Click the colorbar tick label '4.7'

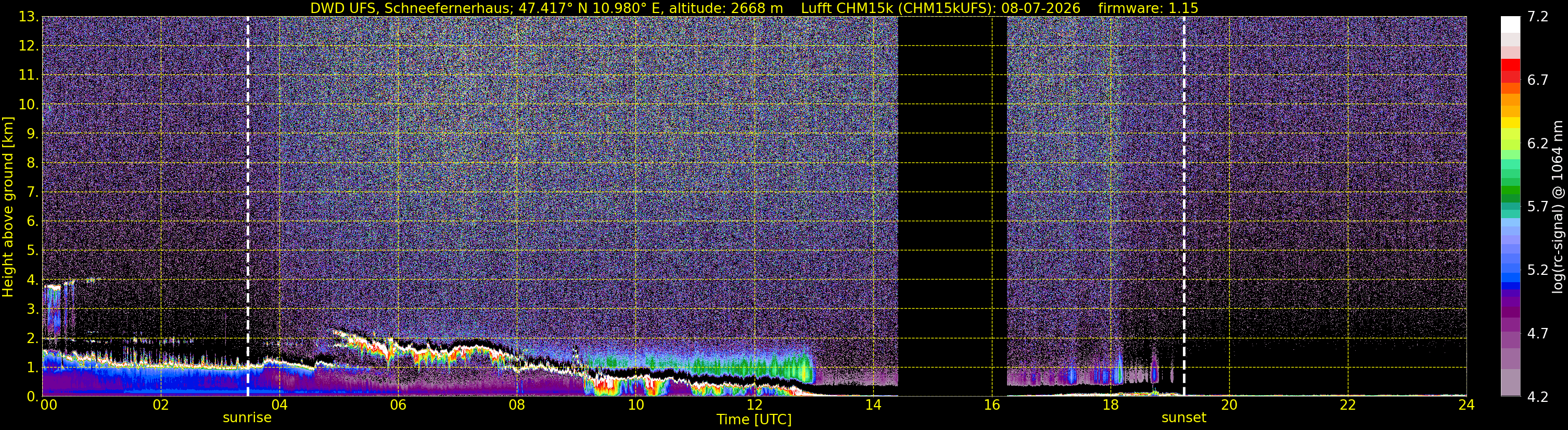click(x=1538, y=333)
